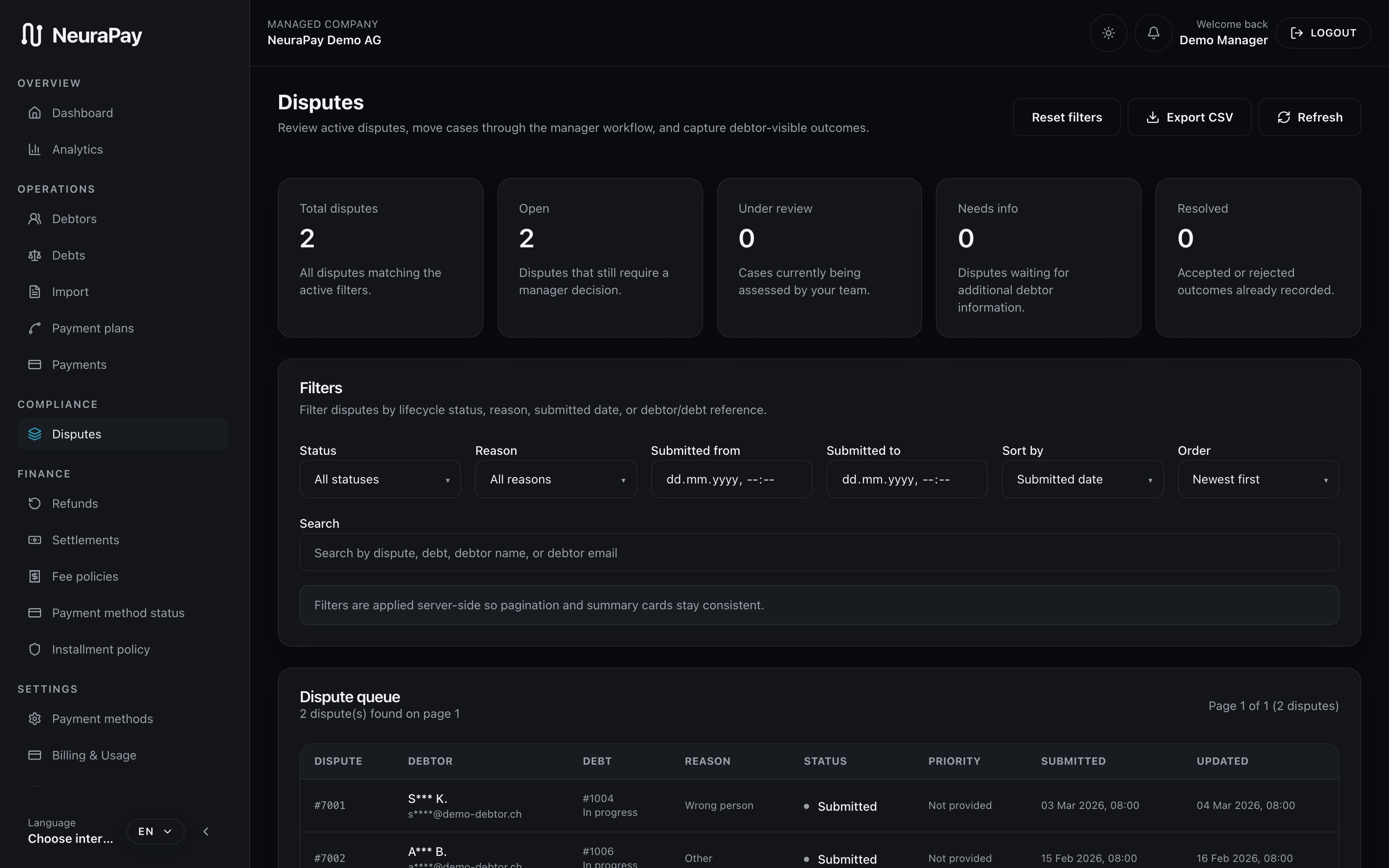Collapse the sidebar with left chevron
This screenshot has width=1389, height=868.
(206, 831)
